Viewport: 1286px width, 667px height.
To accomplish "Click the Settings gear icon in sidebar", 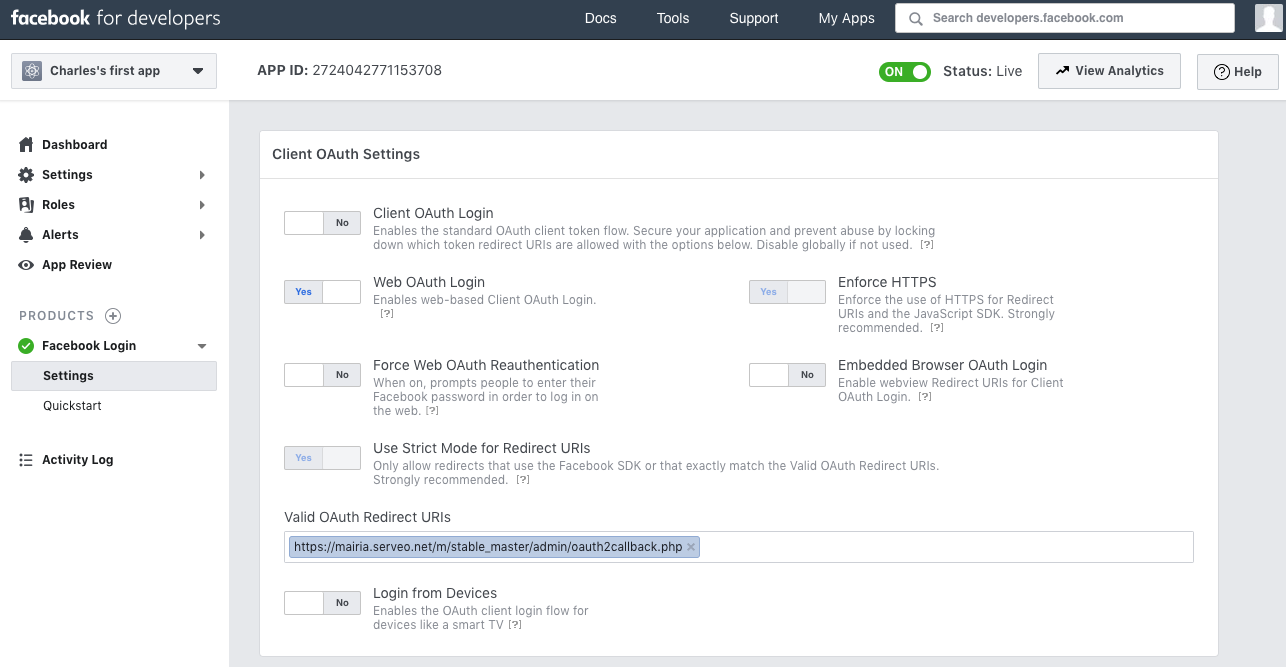I will [26, 175].
